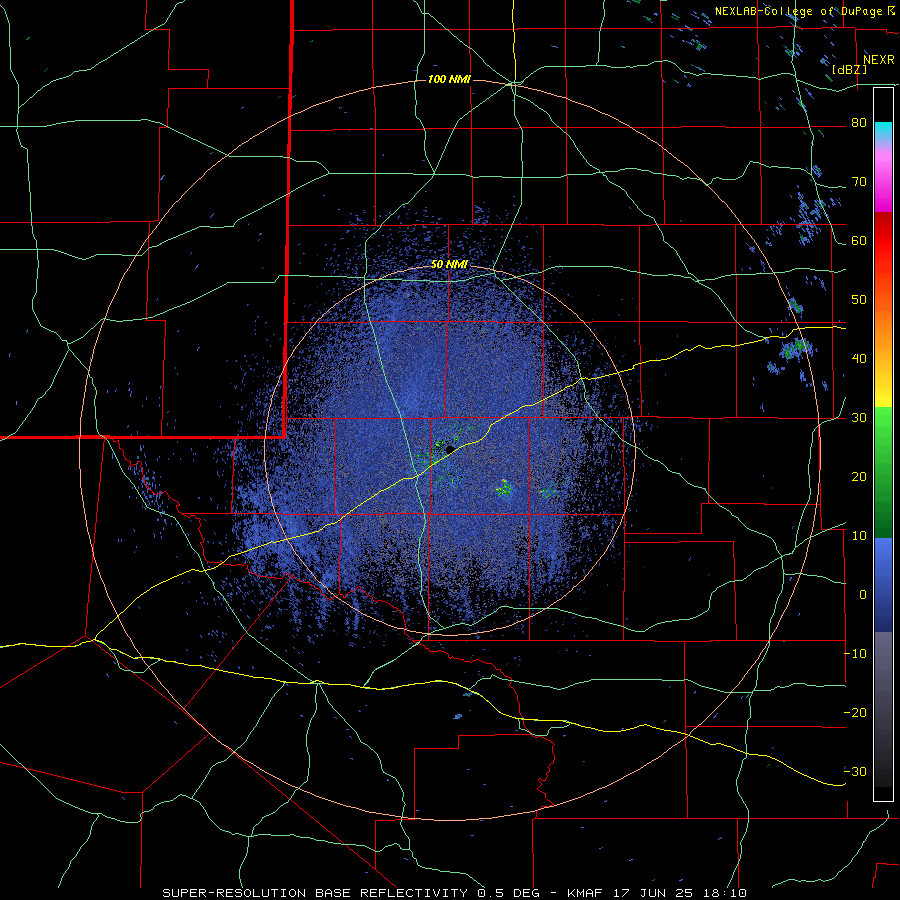900x900 pixels.
Task: Click the green band of the color bar
Action: click(883, 472)
